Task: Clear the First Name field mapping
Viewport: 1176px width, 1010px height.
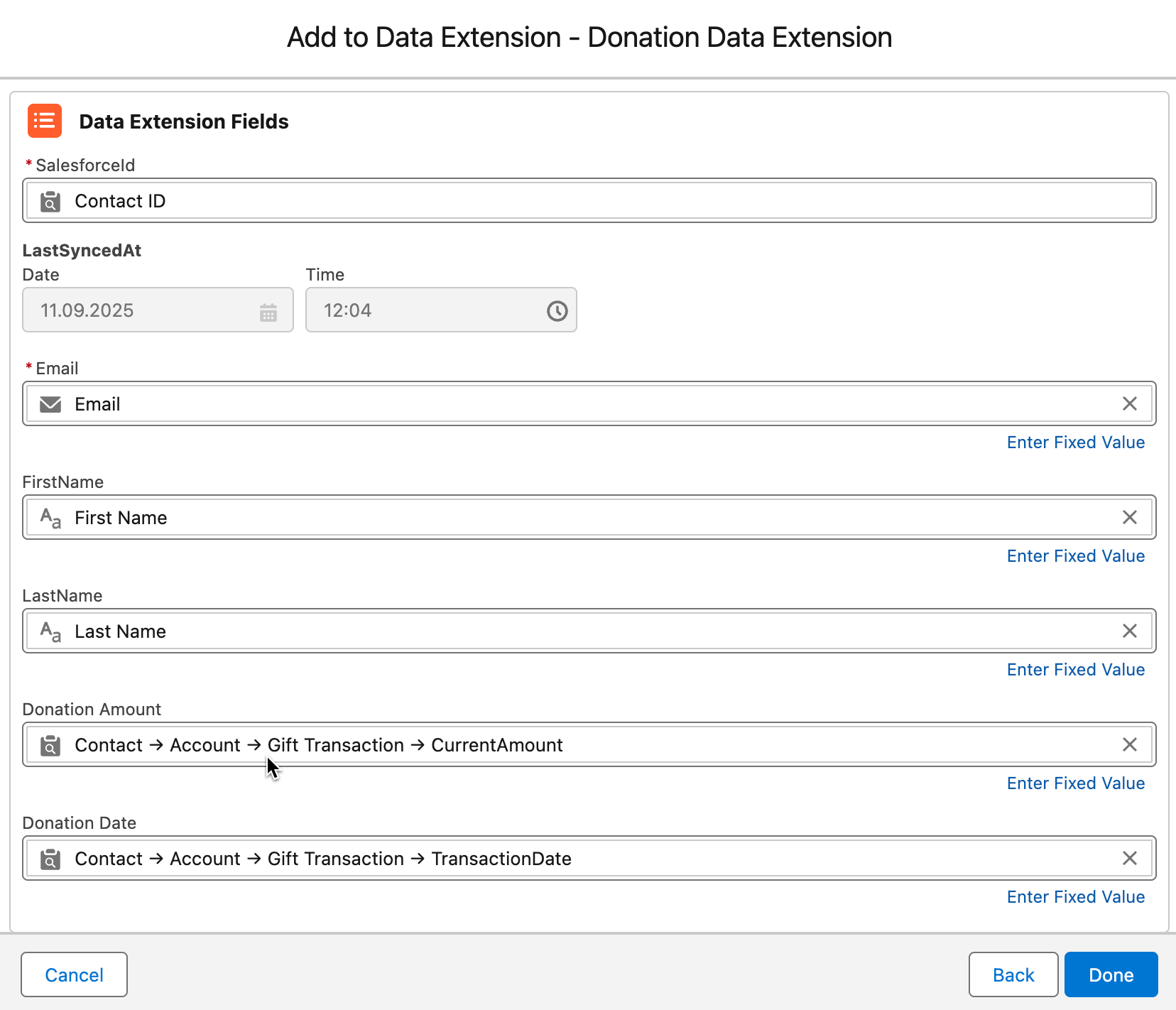Action: click(1129, 517)
